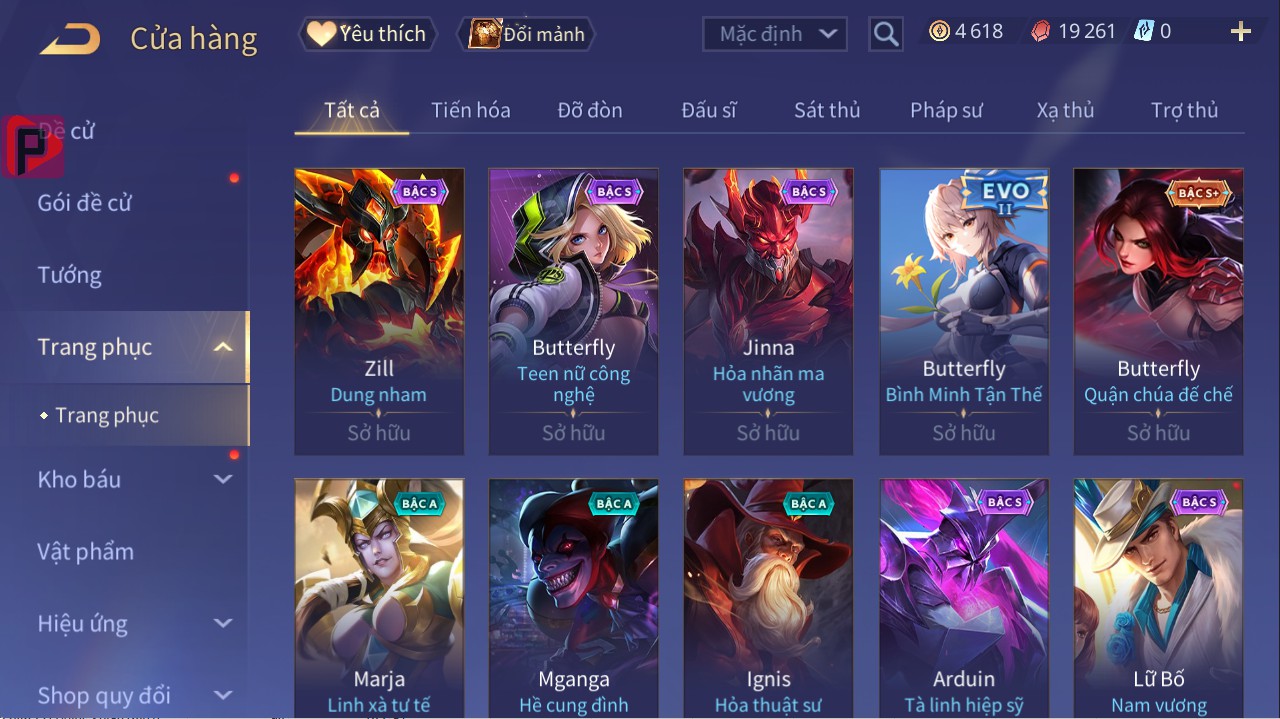Select the Trang phục sub-item
This screenshot has height=719, width=1280.
pyautogui.click(x=107, y=415)
